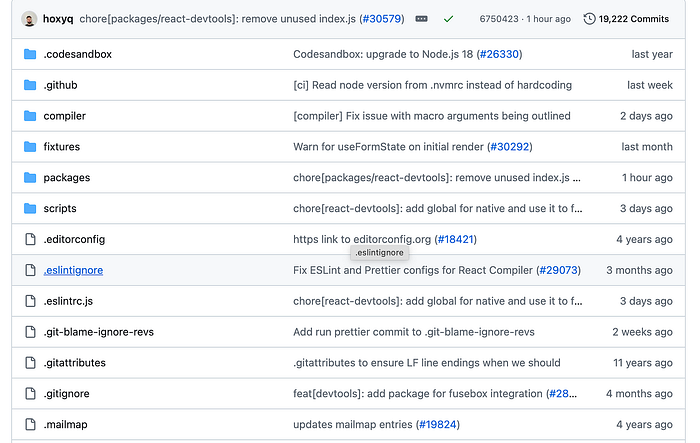The image size is (700, 443).
Task: Click the .mailmap file icon
Action: click(30, 425)
